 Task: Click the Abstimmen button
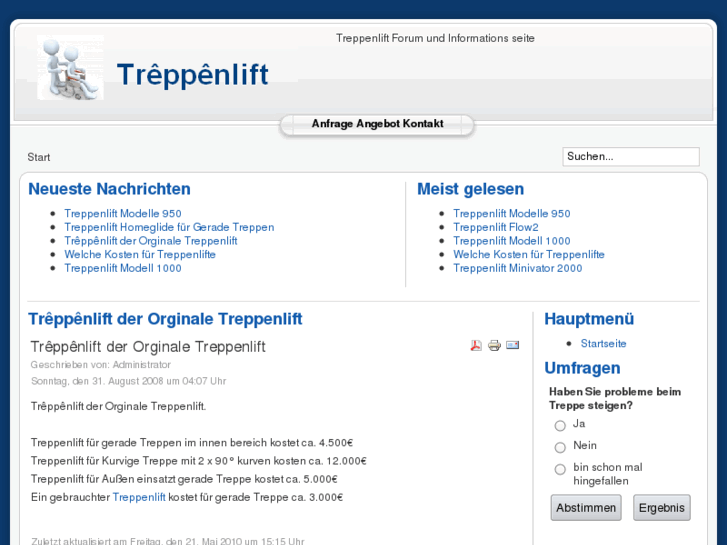pyautogui.click(x=586, y=508)
